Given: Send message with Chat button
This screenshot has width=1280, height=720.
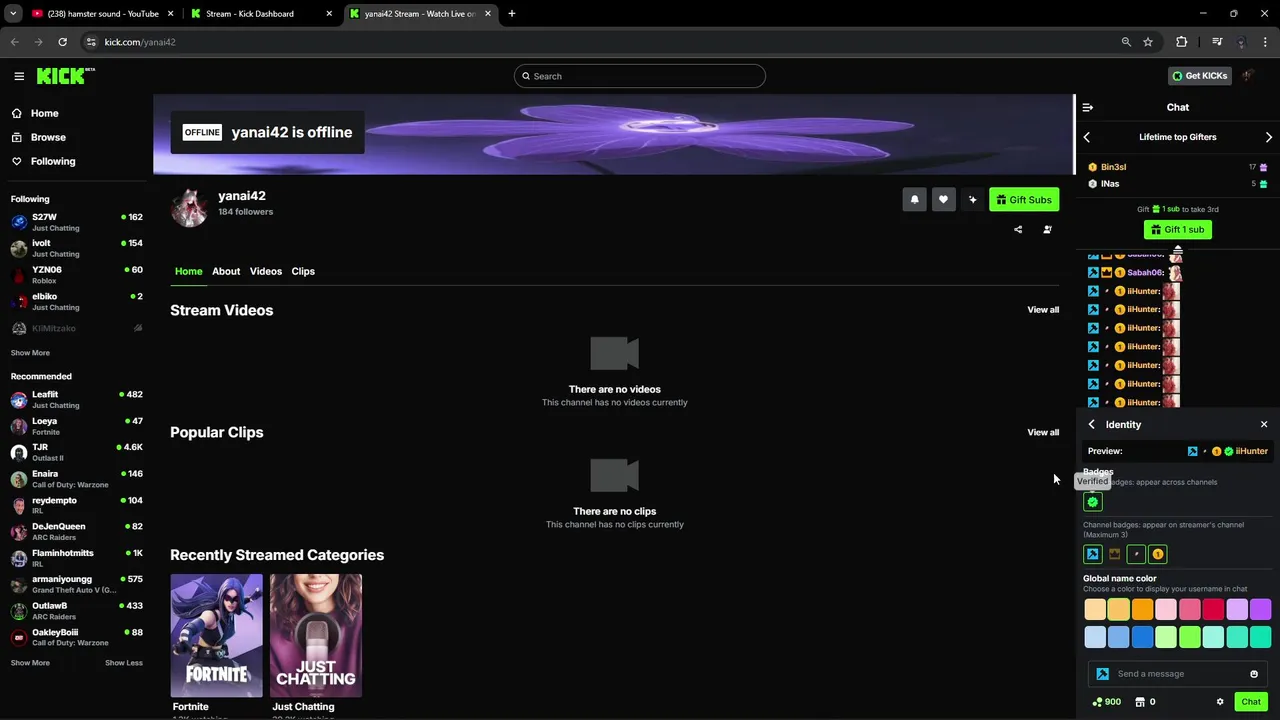Looking at the screenshot, I should (1251, 702).
